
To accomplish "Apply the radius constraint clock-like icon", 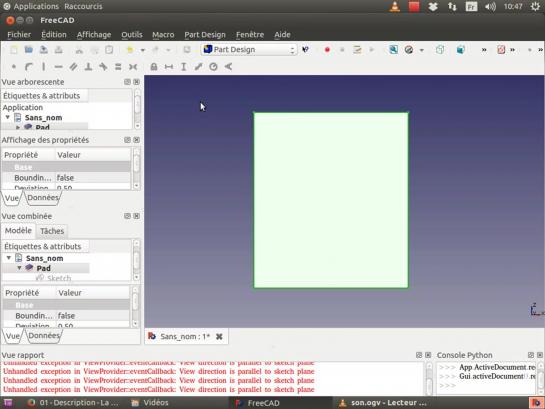I will click(213, 66).
